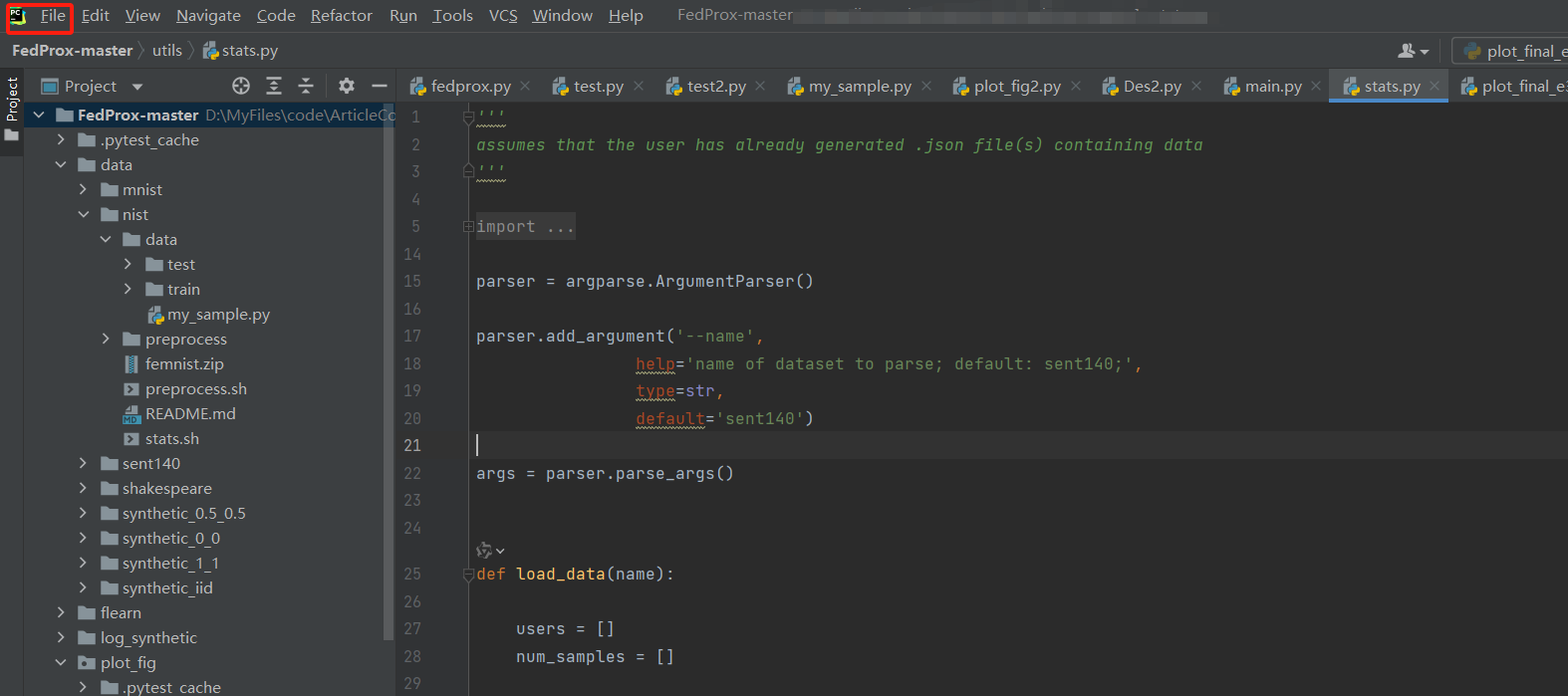Click the PyCharm application logo icon

click(18, 16)
